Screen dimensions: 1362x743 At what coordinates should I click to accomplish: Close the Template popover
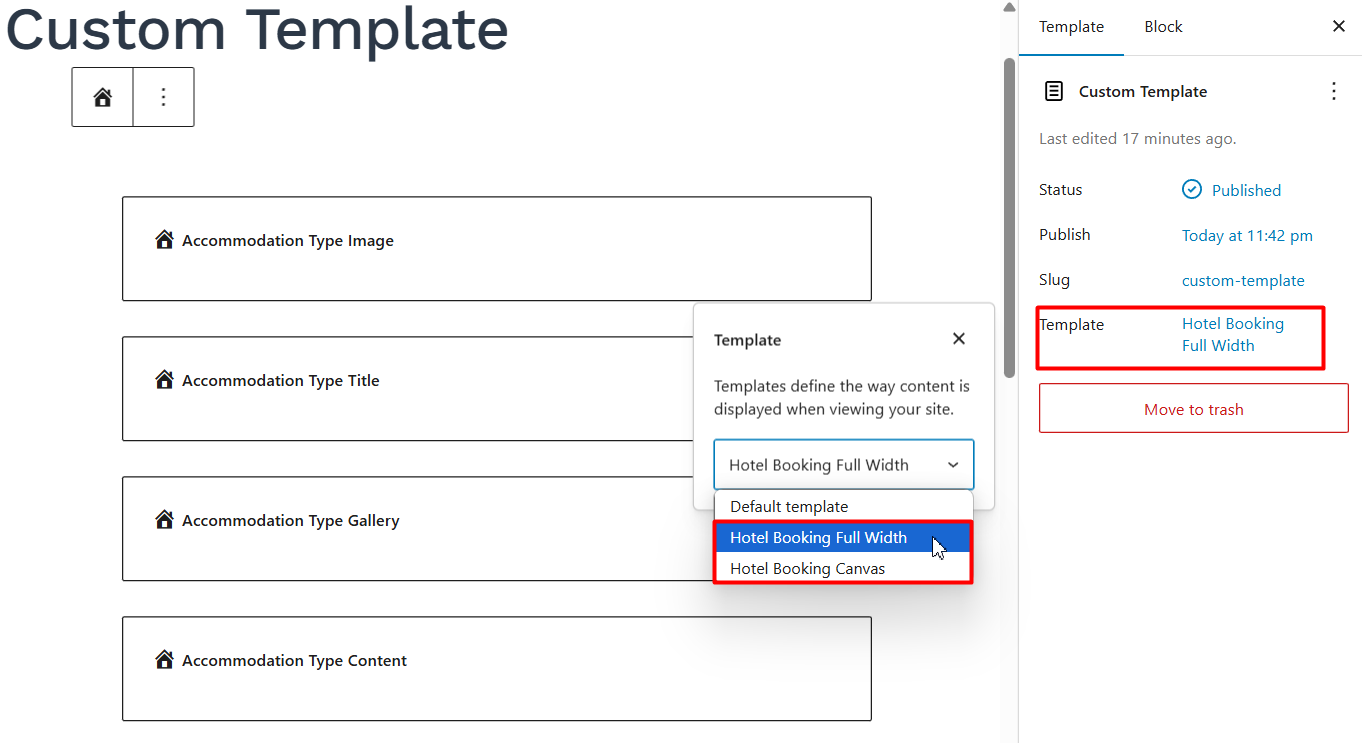tap(959, 339)
